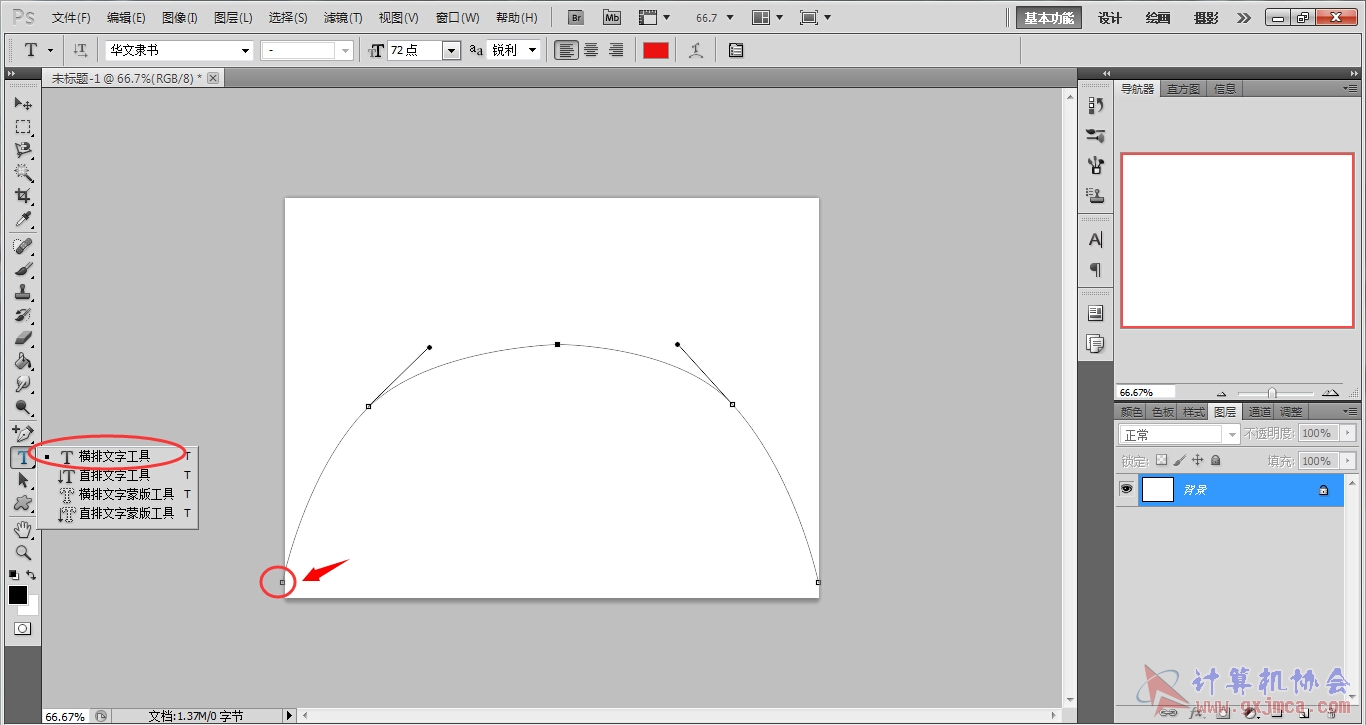Align text right

615,50
